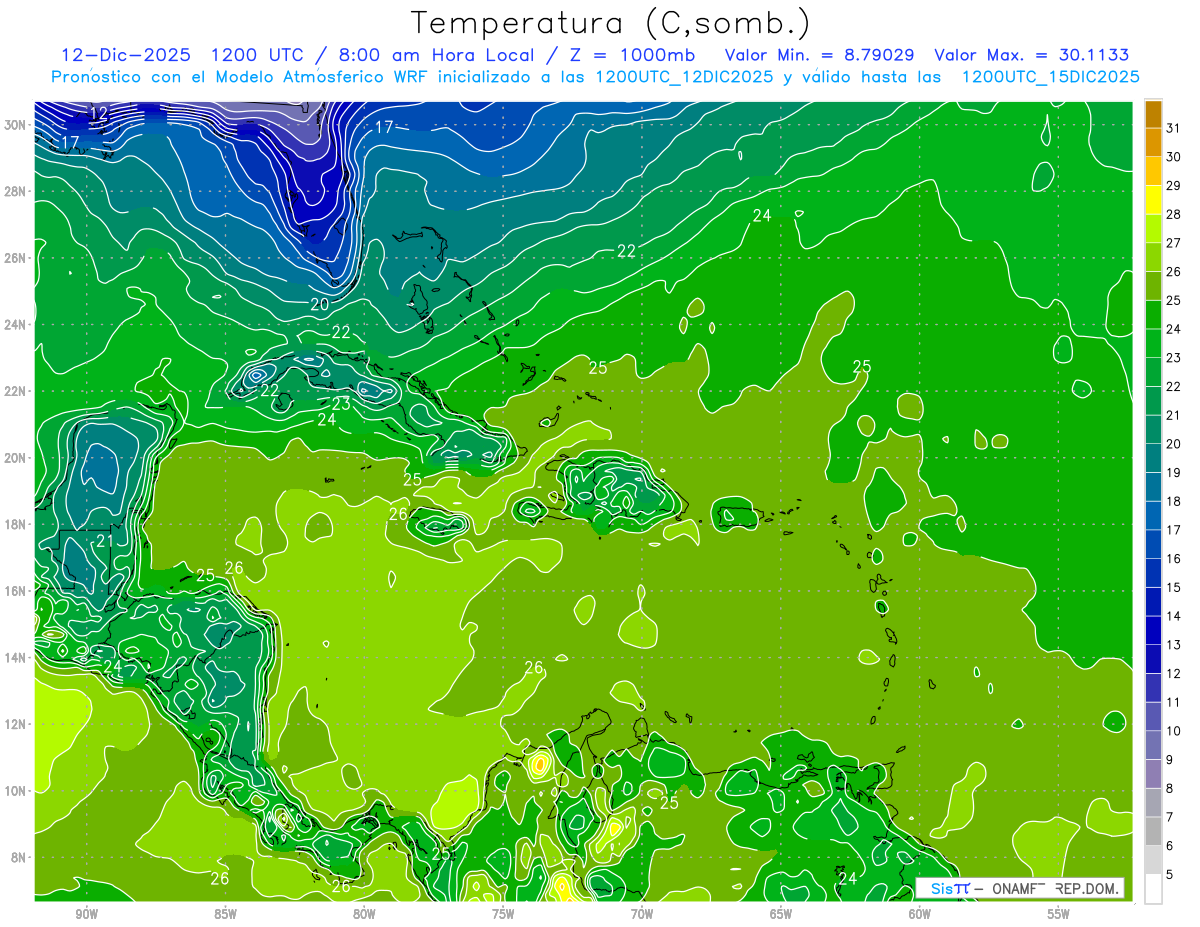Screen dimensions: 1200x927
Task: Click the light gray colorbar segment between 6 and 7
Action: coord(1153,831)
